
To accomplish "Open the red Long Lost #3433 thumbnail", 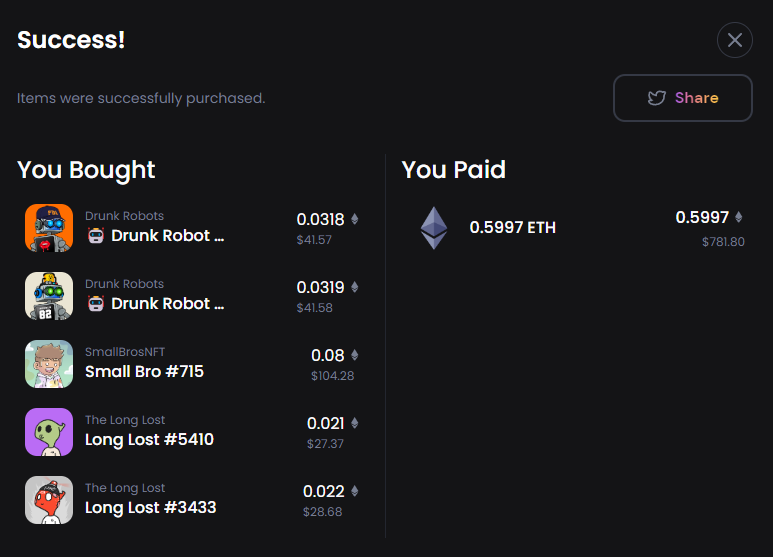I will click(x=49, y=500).
